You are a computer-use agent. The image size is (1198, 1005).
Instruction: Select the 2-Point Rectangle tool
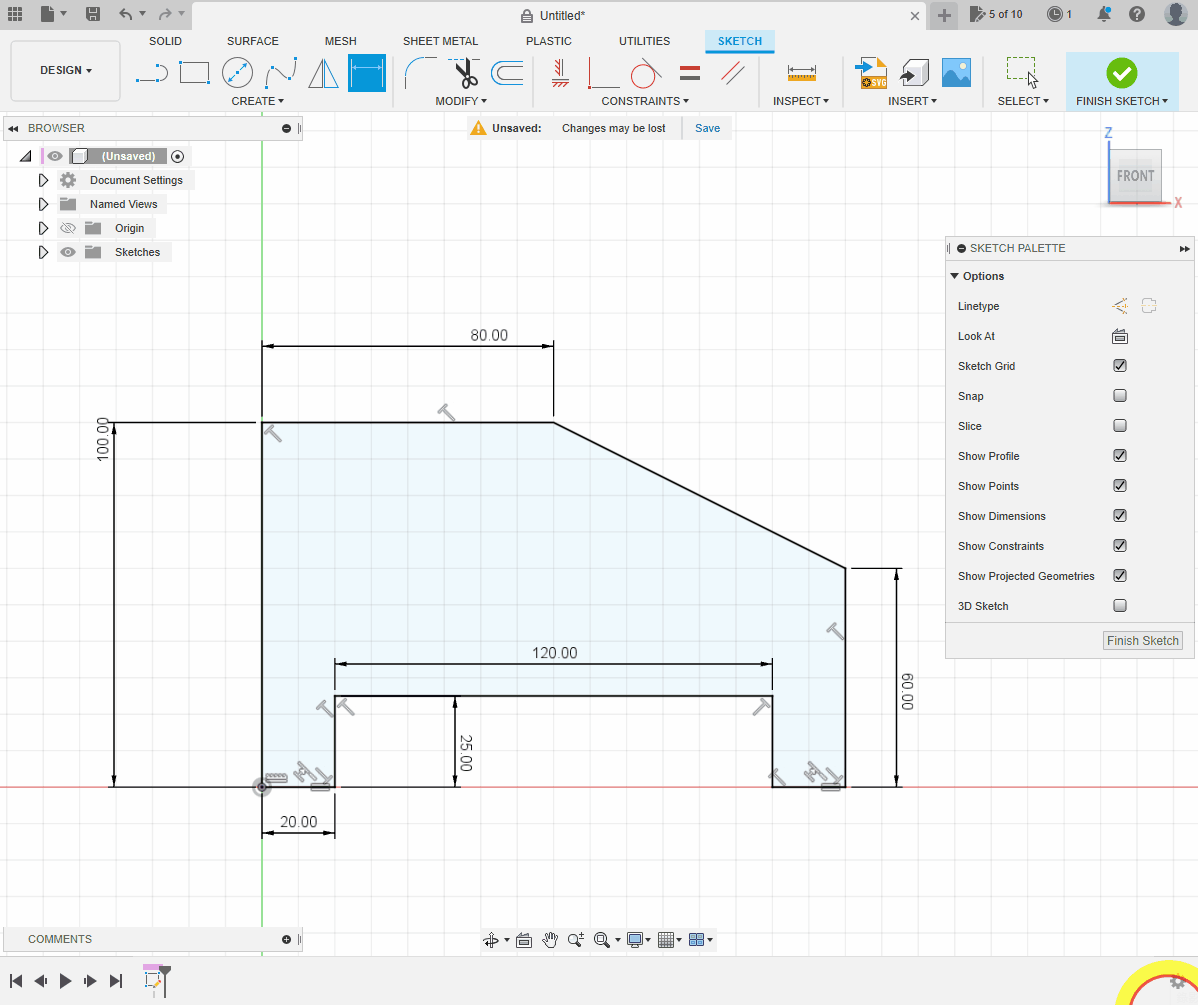[194, 73]
